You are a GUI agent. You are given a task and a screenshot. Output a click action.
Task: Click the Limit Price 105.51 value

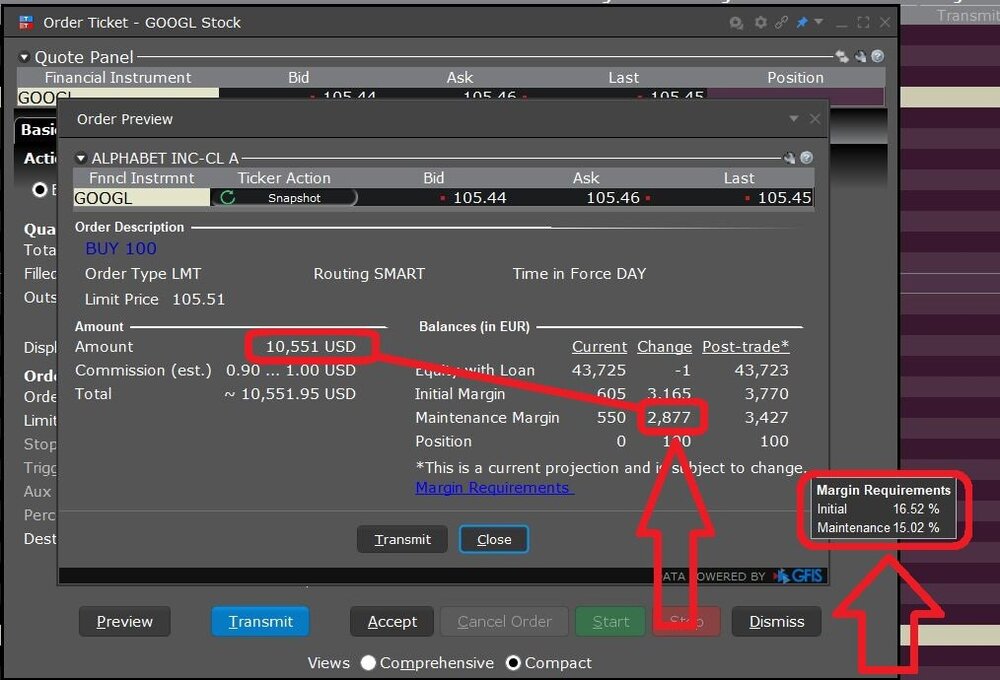pos(198,299)
